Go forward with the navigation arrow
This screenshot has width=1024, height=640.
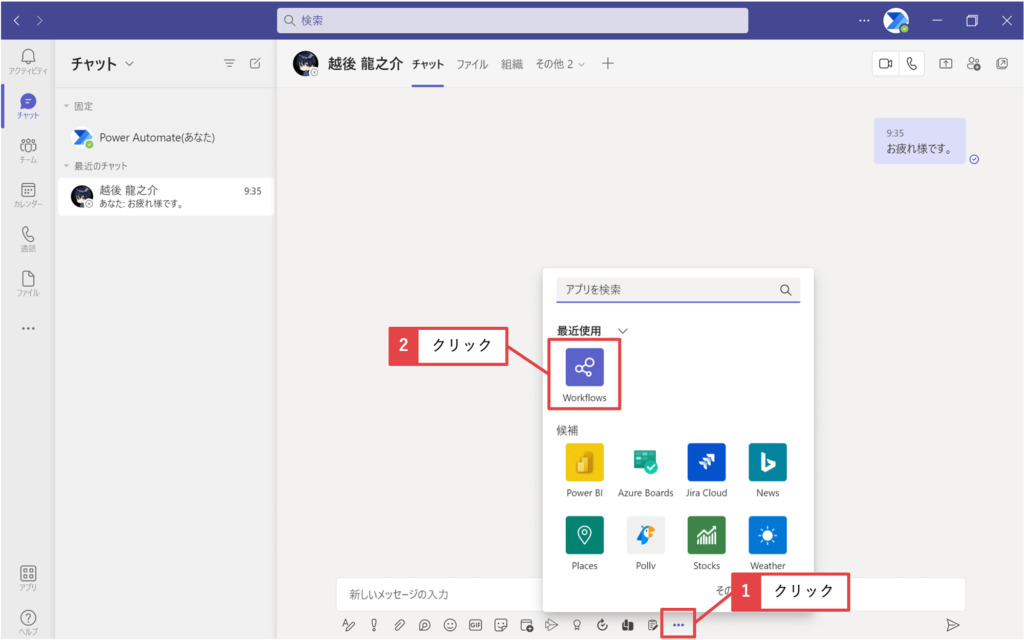40,20
